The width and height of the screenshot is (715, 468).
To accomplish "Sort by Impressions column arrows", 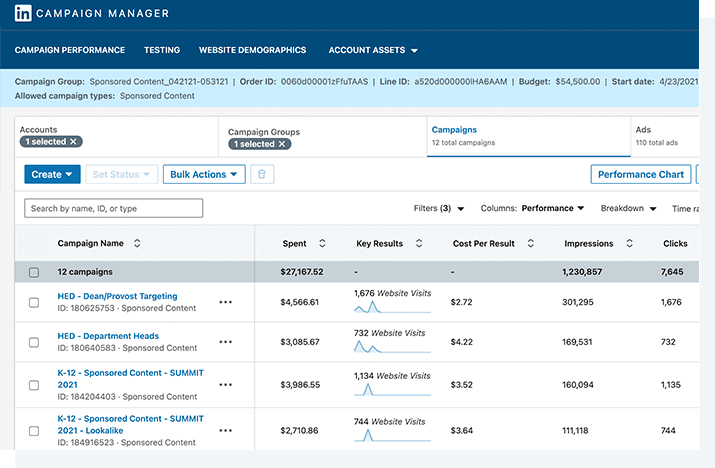I will tap(629, 244).
